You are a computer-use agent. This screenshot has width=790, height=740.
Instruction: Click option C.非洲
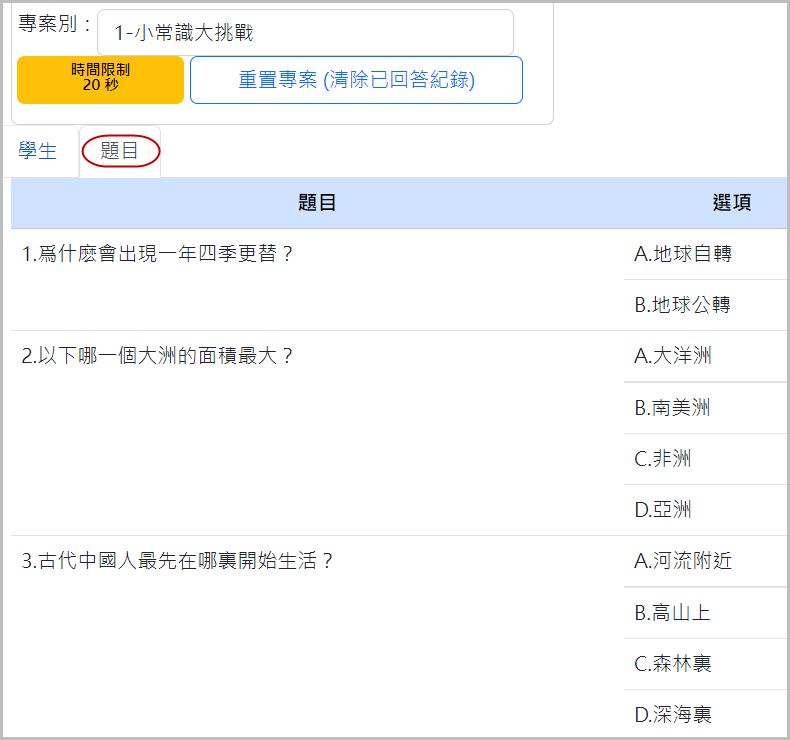pyautogui.click(x=663, y=459)
